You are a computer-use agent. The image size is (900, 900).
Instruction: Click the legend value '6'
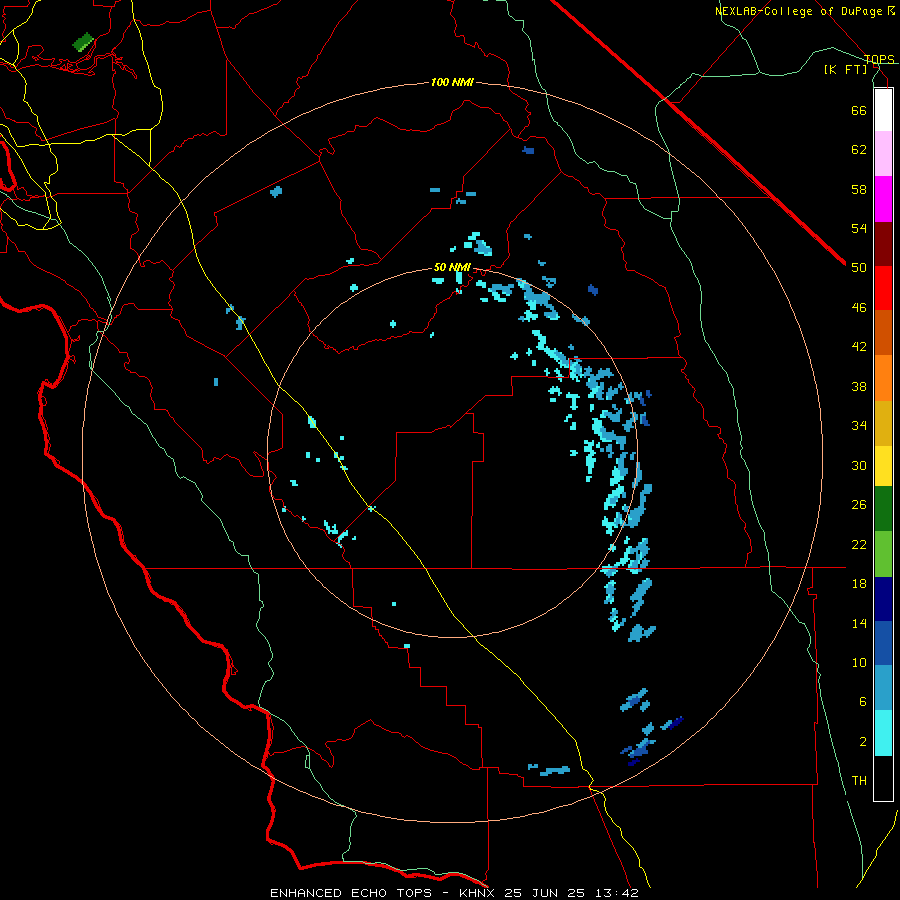[x=863, y=702]
